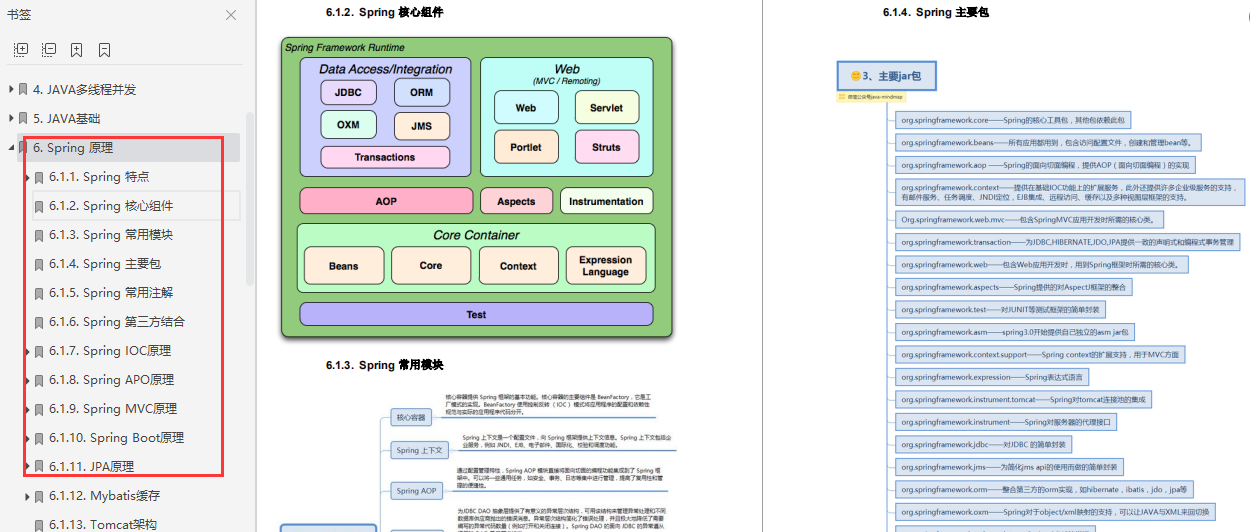1250x532 pixels.
Task: Click the 书签 panel title
Action: coord(19,15)
